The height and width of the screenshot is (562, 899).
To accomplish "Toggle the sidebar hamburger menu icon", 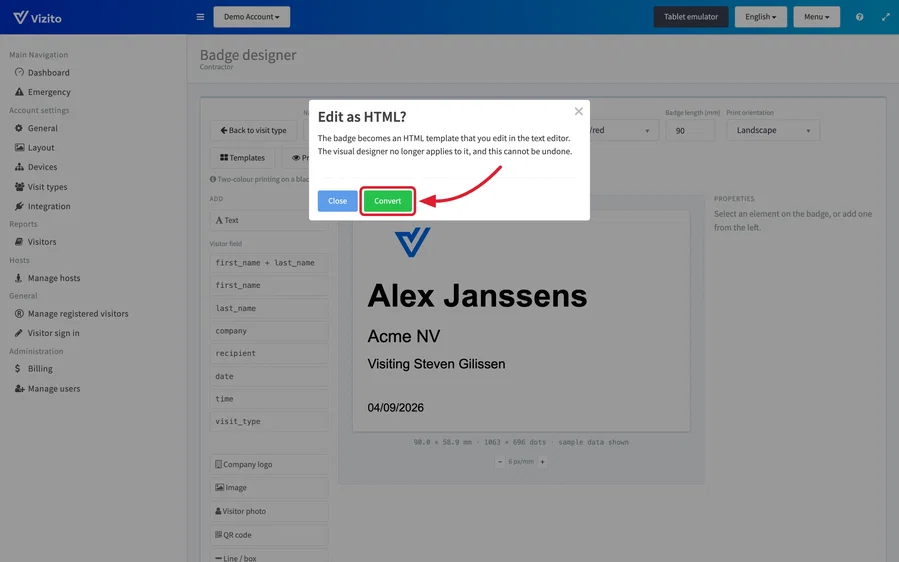I will [200, 17].
